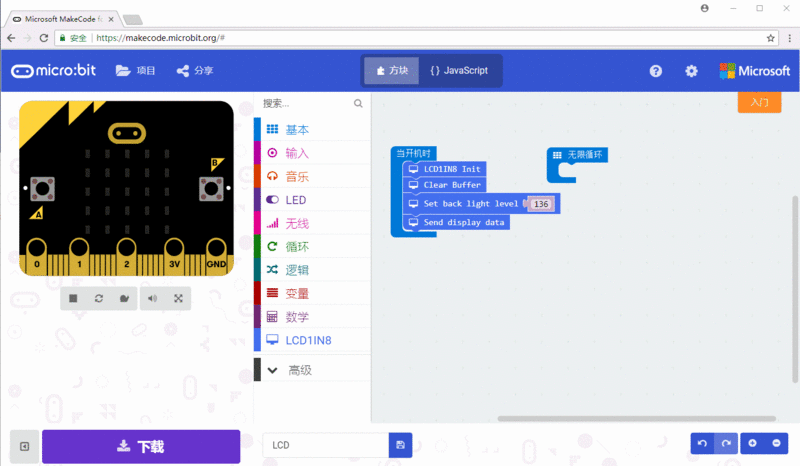Bookmark this page with the star
The image size is (800, 466).
pyautogui.click(x=770, y=38)
